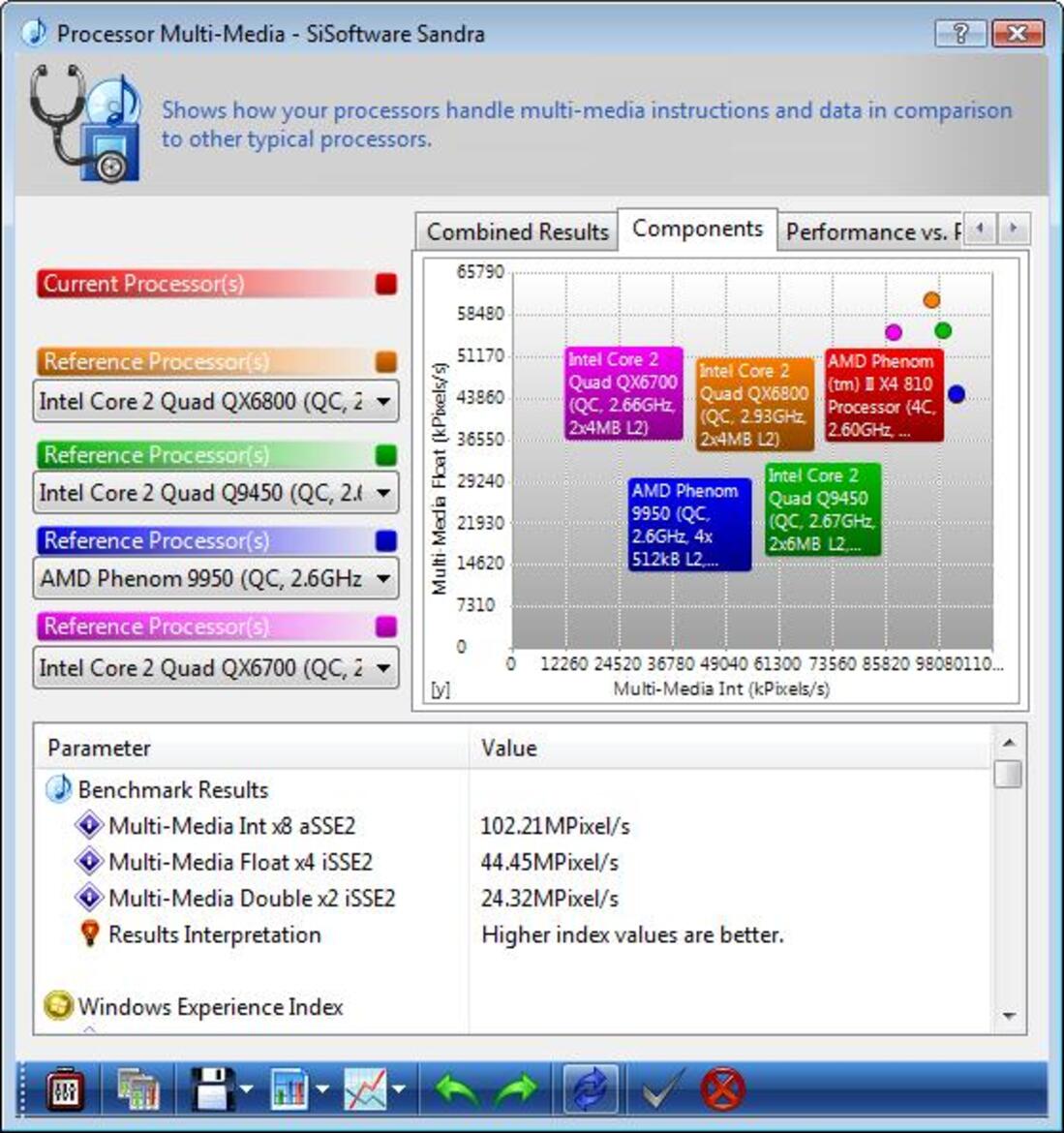
Task: Click the green back arrow
Action: click(457, 1089)
